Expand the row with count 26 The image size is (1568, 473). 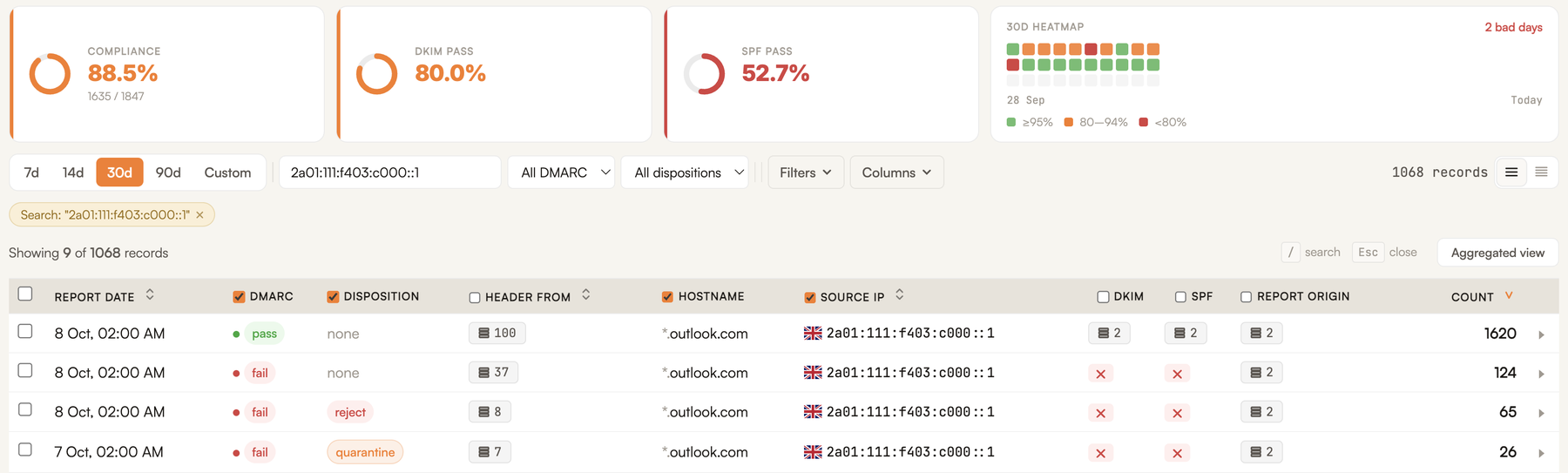click(1541, 453)
